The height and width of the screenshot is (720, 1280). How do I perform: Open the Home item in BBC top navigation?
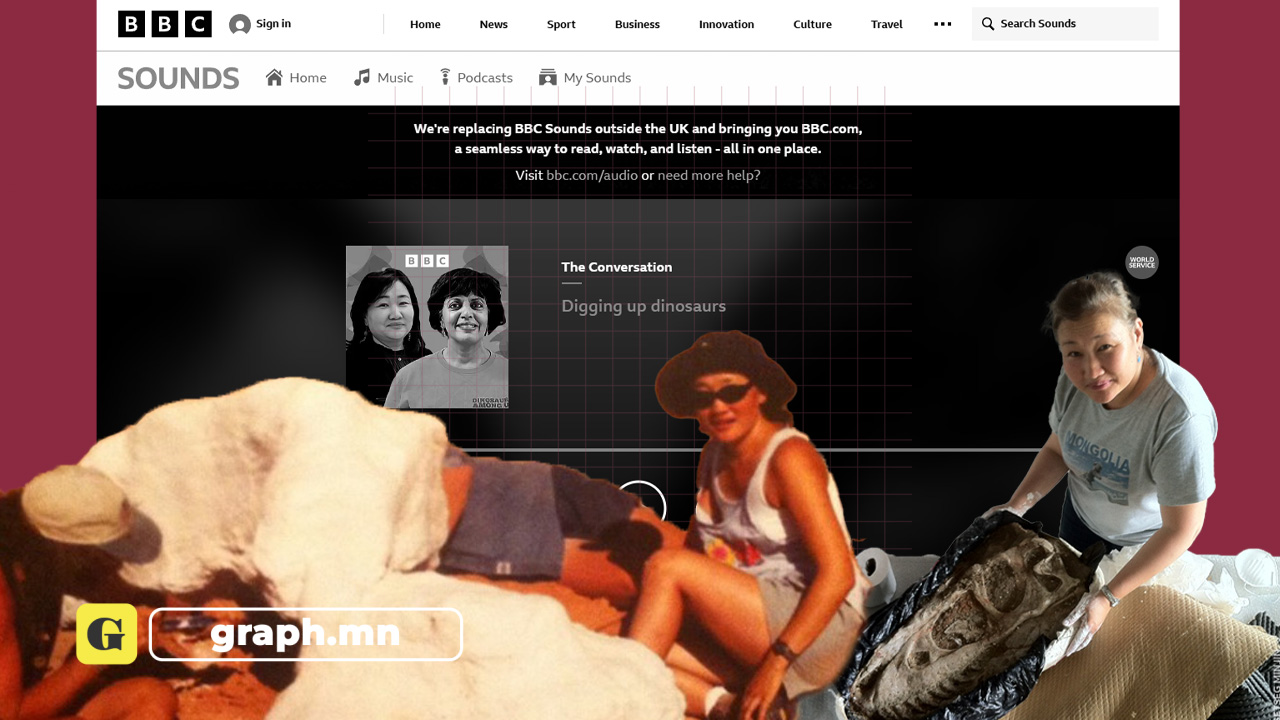click(x=425, y=24)
